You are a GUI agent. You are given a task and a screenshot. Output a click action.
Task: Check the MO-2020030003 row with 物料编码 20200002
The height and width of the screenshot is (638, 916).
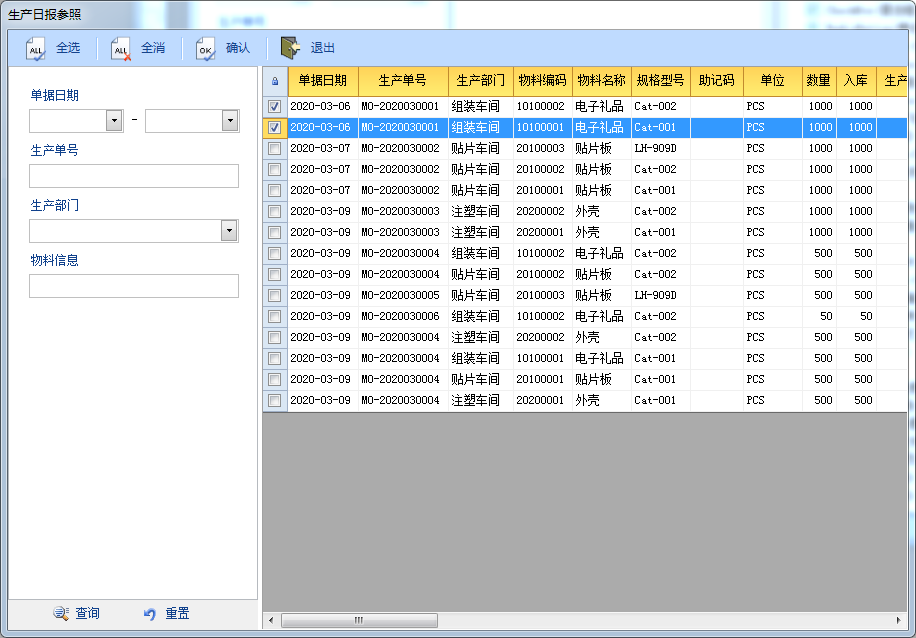pyautogui.click(x=275, y=211)
